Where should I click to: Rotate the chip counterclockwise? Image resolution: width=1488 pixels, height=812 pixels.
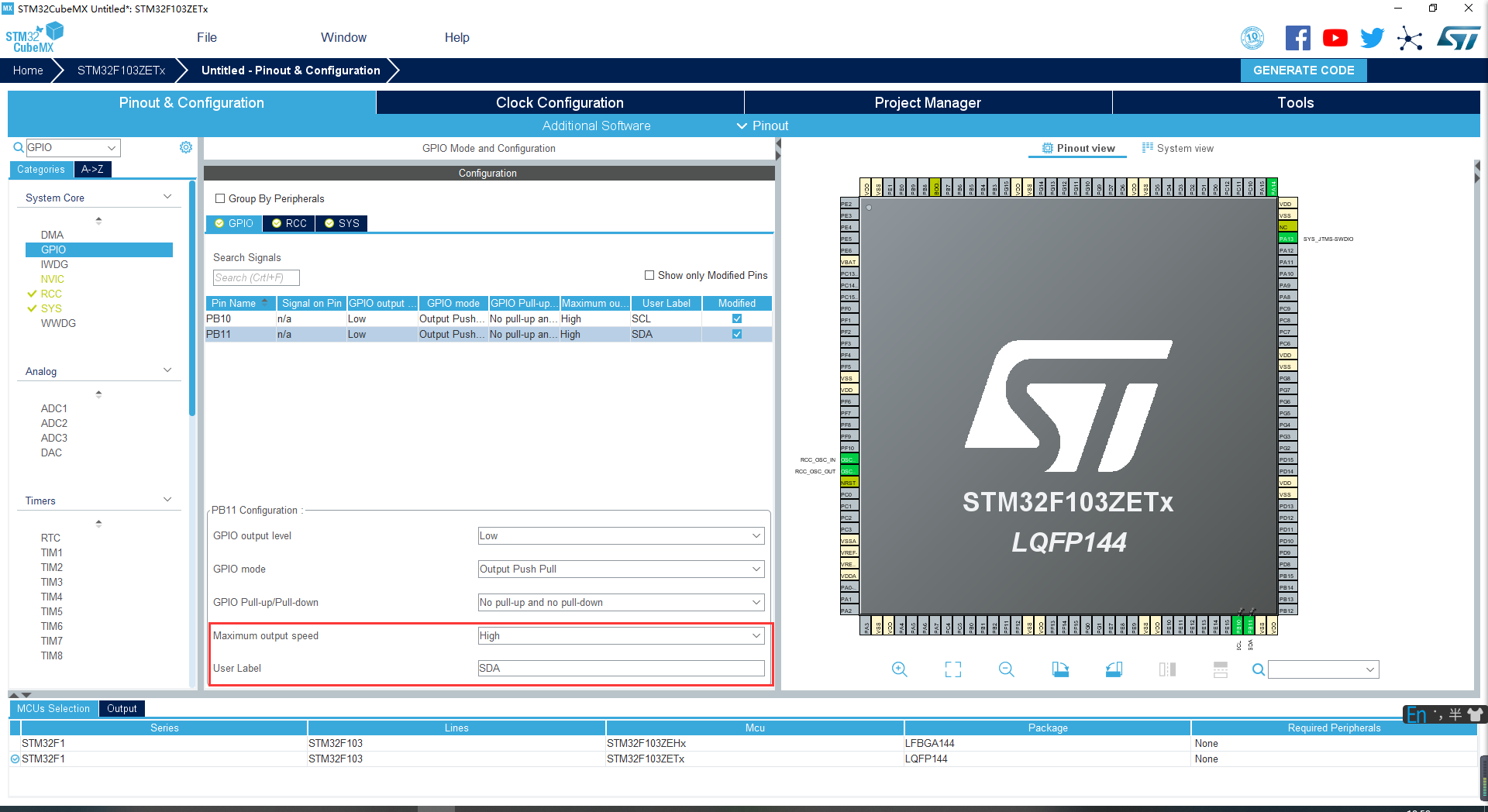1113,669
